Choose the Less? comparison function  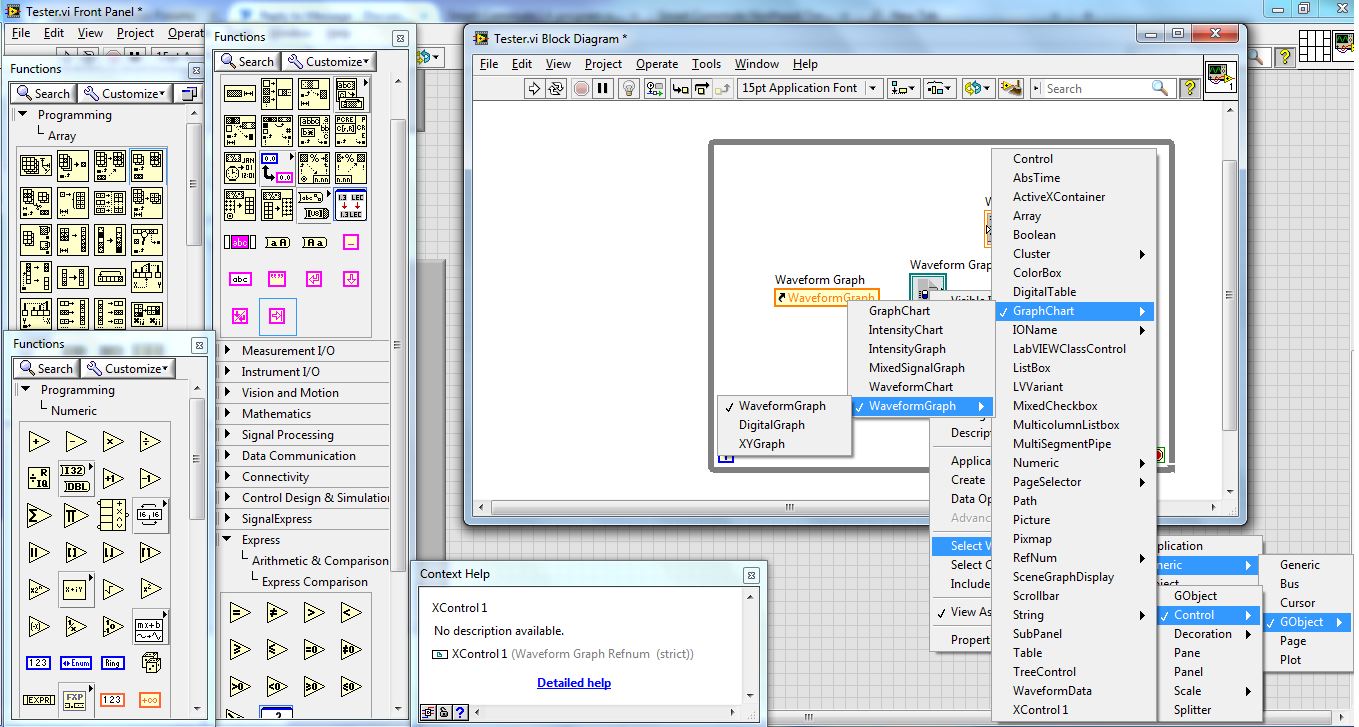[x=351, y=612]
